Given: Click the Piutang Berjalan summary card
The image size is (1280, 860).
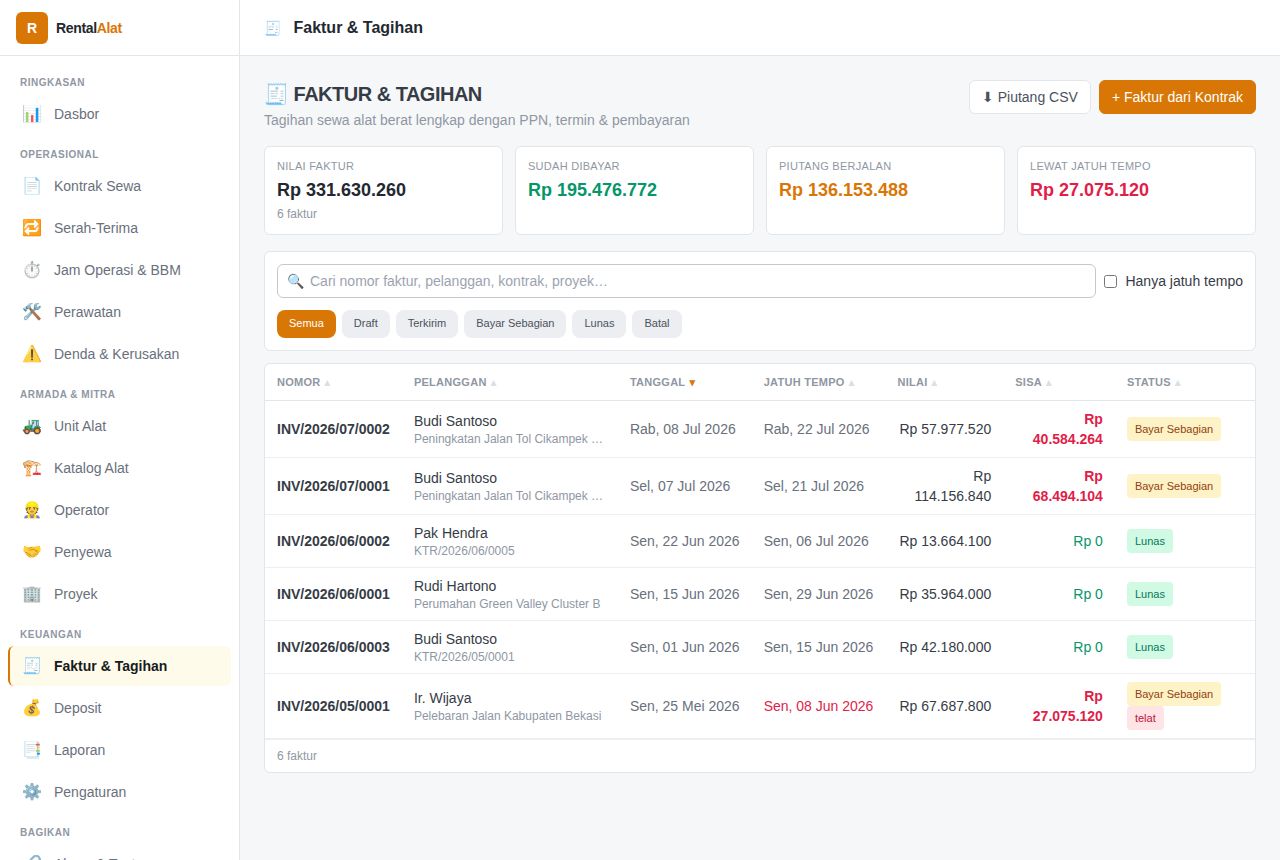Looking at the screenshot, I should [885, 191].
